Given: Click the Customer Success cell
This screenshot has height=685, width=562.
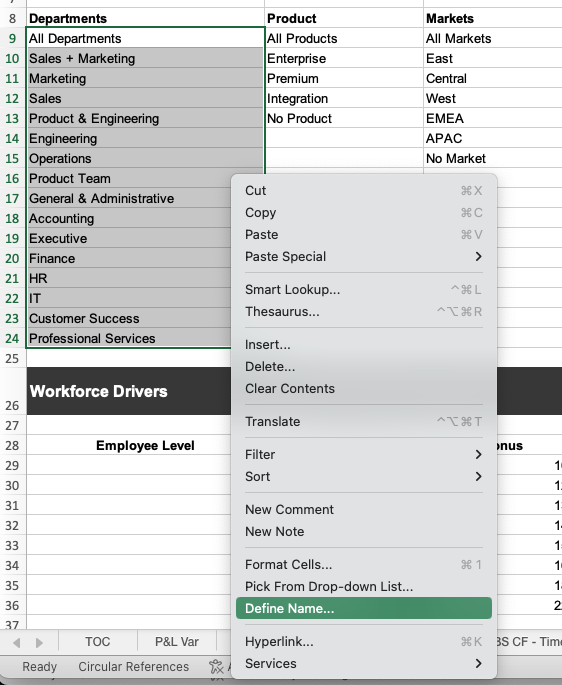Looking at the screenshot, I should (129, 318).
